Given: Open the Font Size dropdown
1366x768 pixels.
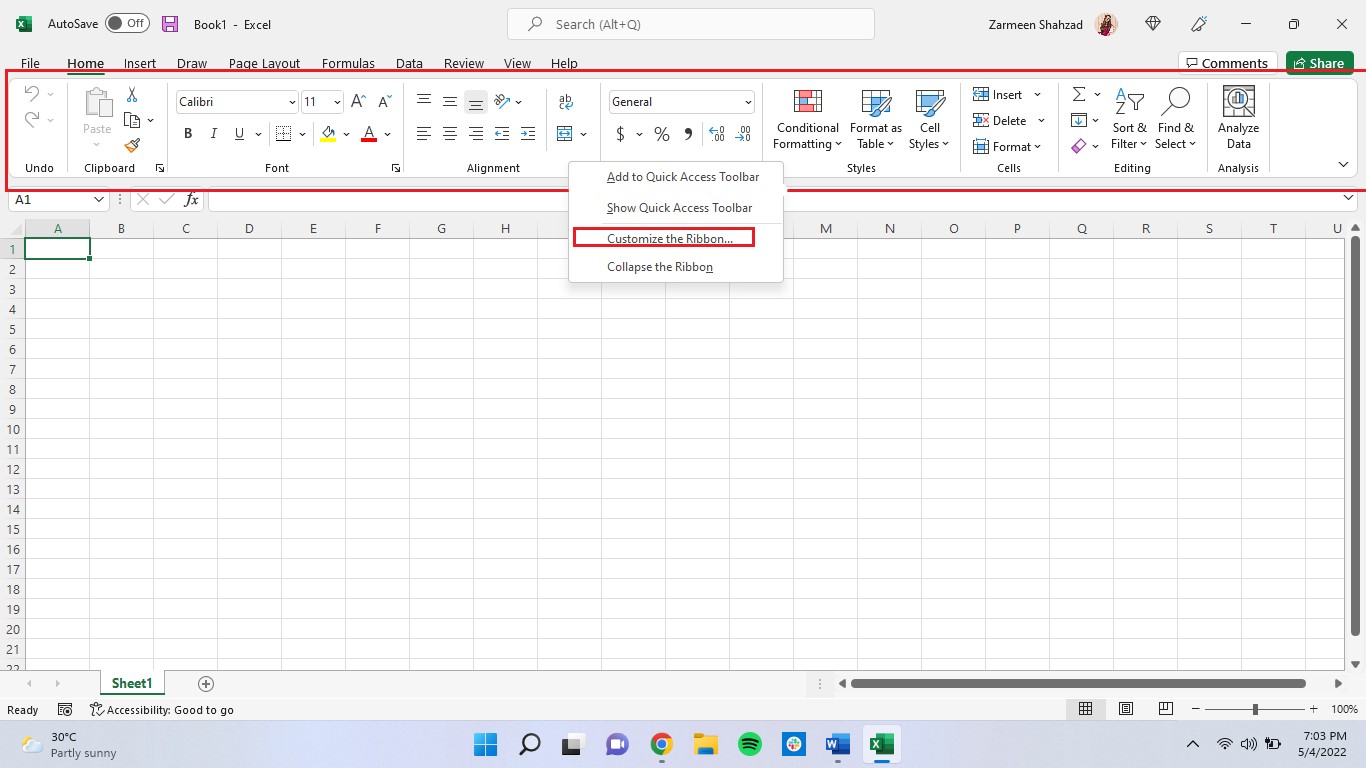Looking at the screenshot, I should click(x=337, y=101).
